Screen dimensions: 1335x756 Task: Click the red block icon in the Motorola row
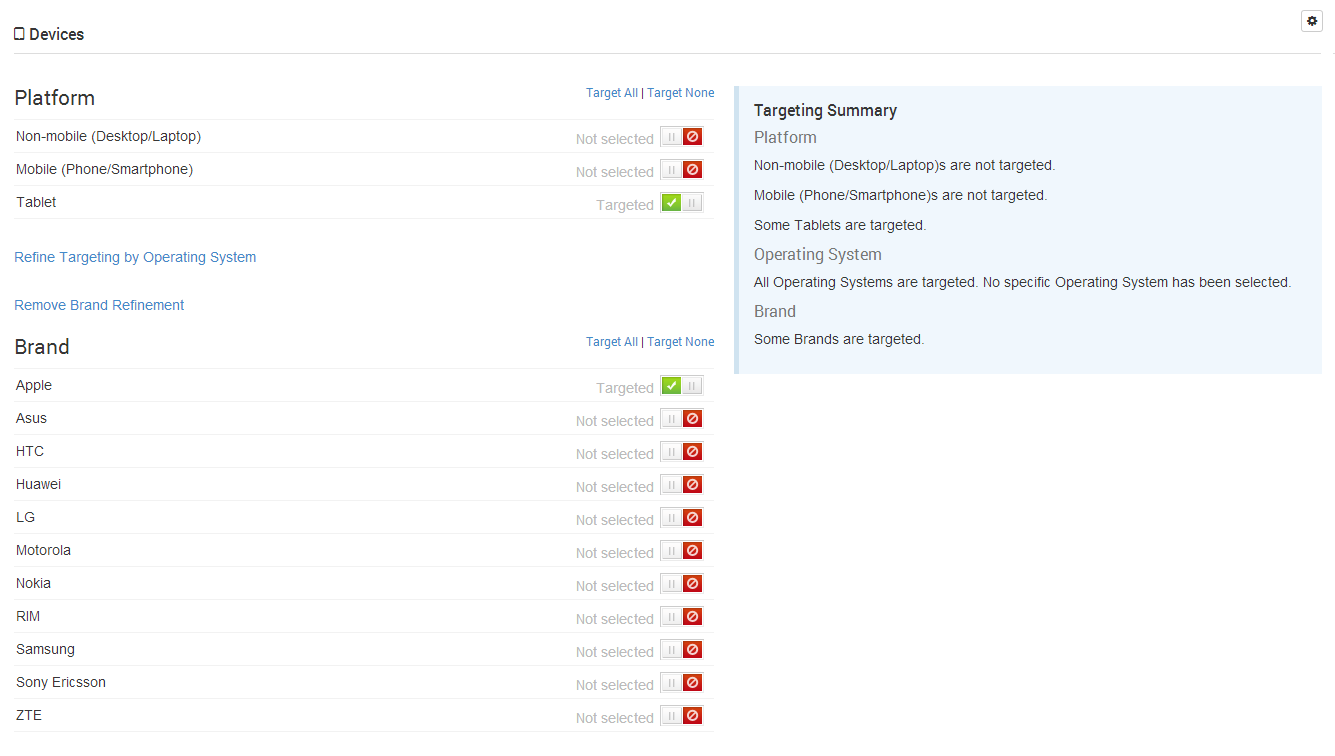692,551
